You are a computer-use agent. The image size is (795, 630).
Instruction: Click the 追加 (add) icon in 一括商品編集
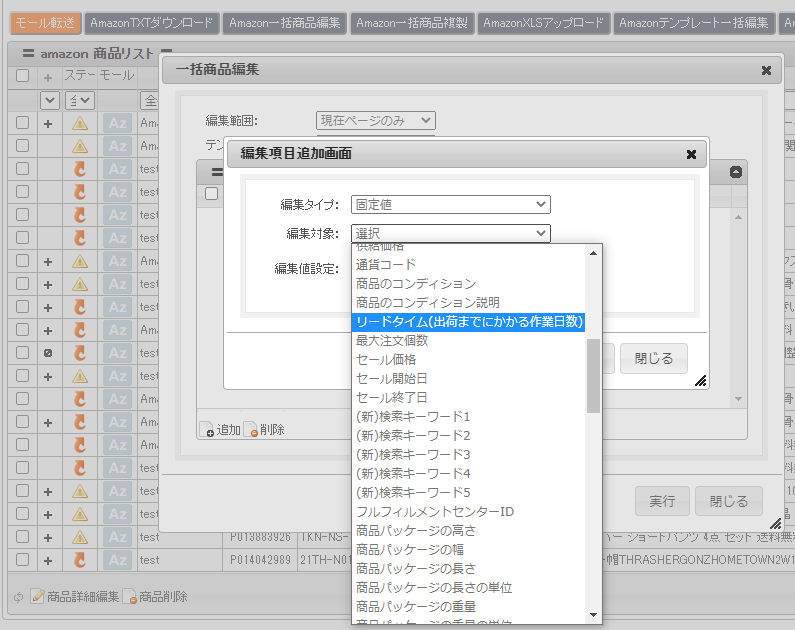point(207,430)
